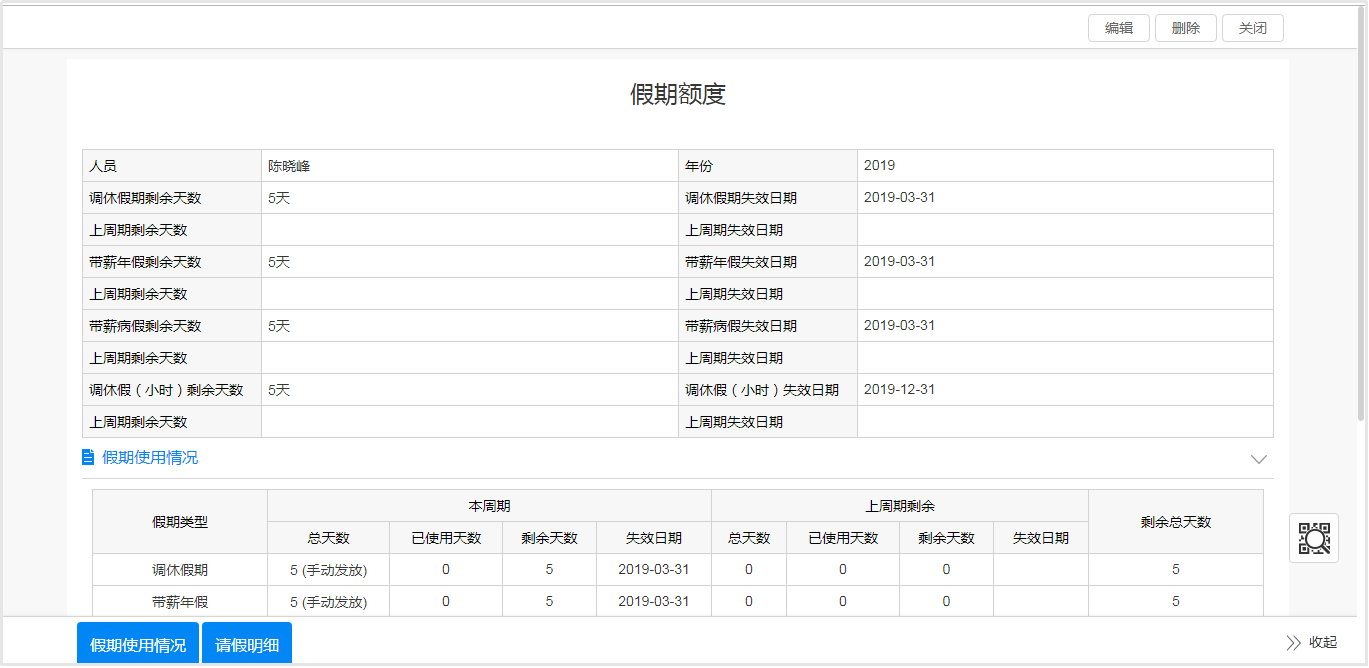
Task: Click the document icon beside 假期使用情况
Action: click(x=88, y=457)
